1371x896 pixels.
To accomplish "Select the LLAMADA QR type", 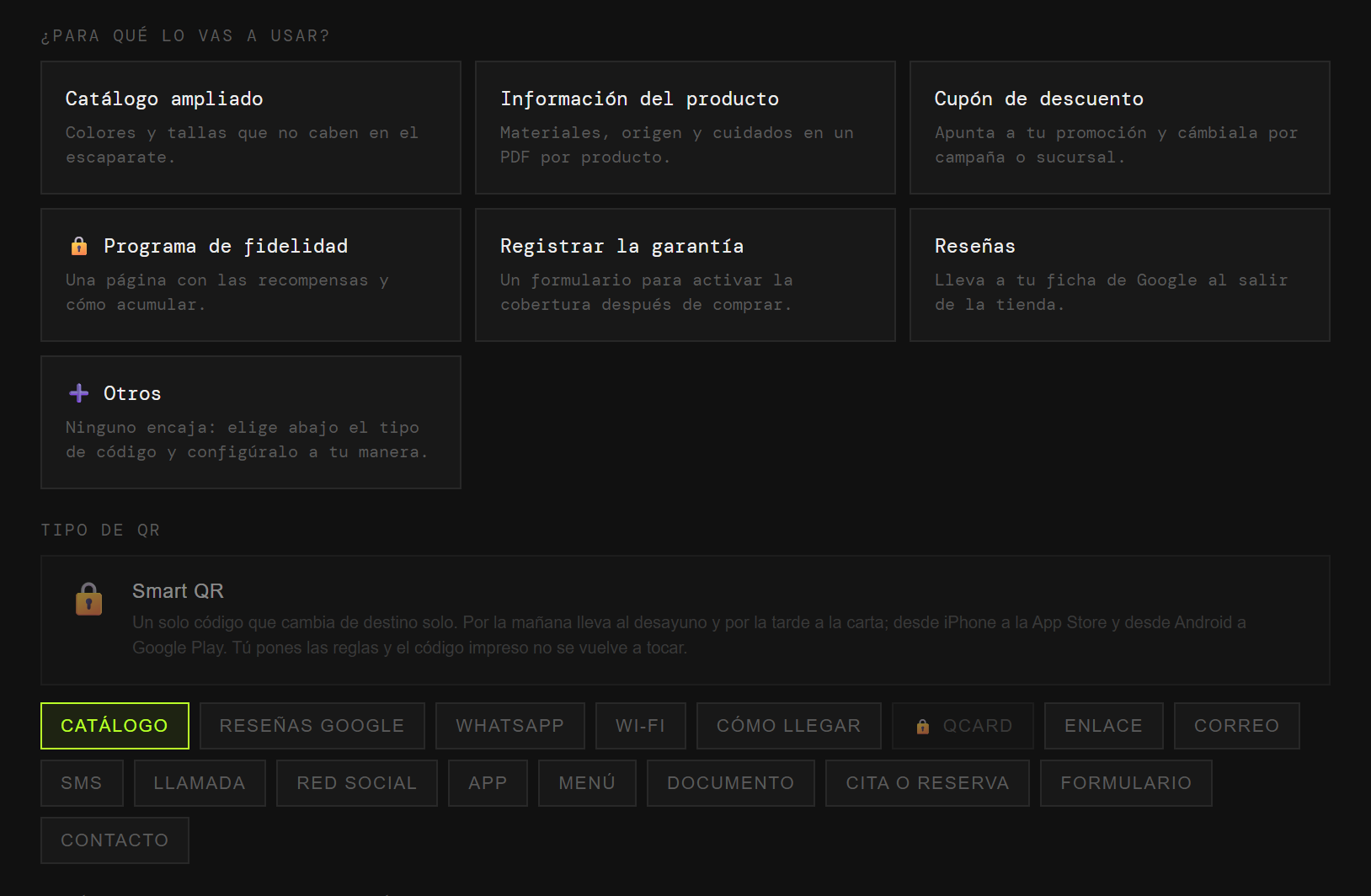I will pyautogui.click(x=200, y=783).
